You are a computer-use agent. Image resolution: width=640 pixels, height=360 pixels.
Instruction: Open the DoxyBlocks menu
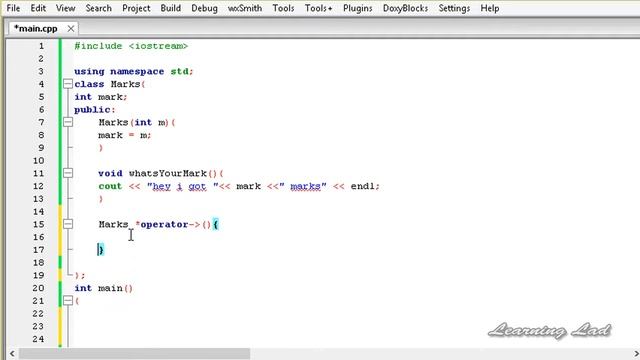pos(405,8)
